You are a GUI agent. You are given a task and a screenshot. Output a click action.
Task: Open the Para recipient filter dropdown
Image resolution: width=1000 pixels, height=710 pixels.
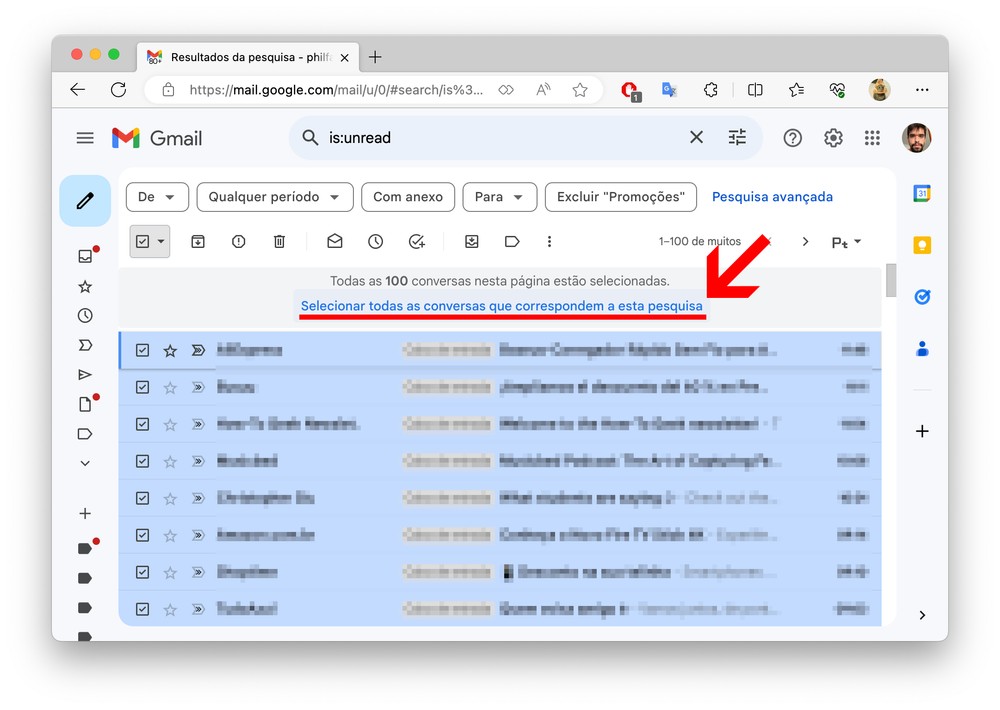click(x=500, y=197)
